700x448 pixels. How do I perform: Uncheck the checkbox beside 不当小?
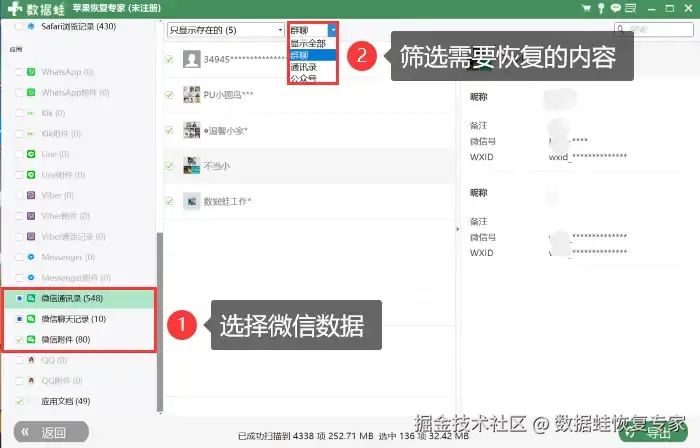tap(169, 166)
